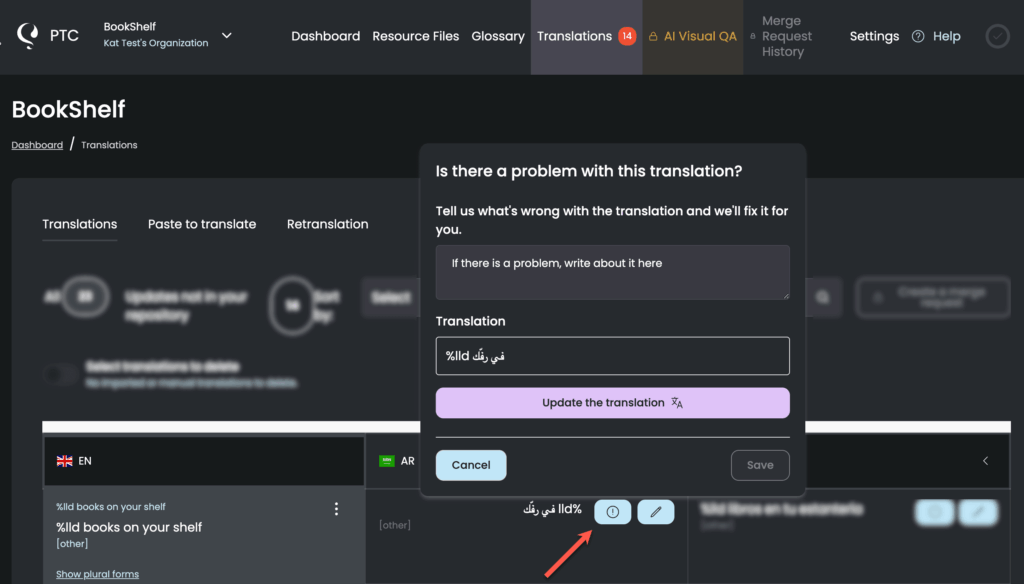This screenshot has width=1024, height=584.
Task: Click the Help question mark icon
Action: [x=918, y=37]
